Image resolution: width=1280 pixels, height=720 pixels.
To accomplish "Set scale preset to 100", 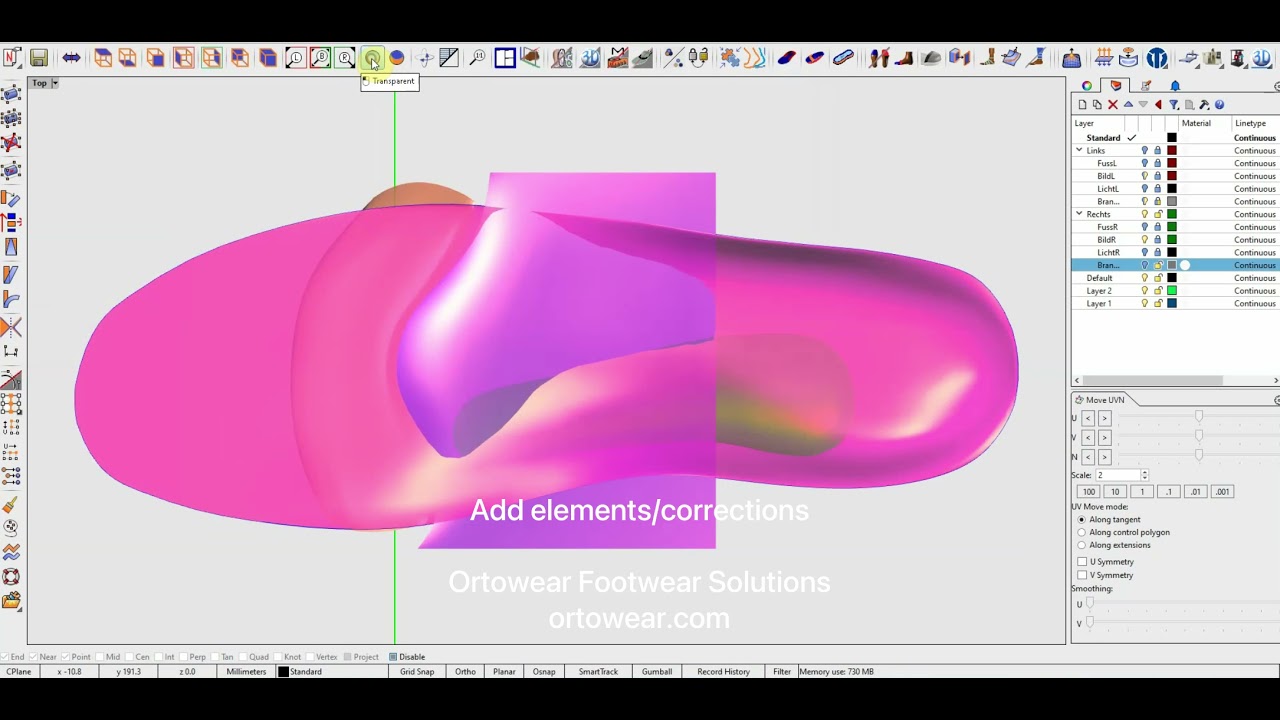I will 1088,492.
